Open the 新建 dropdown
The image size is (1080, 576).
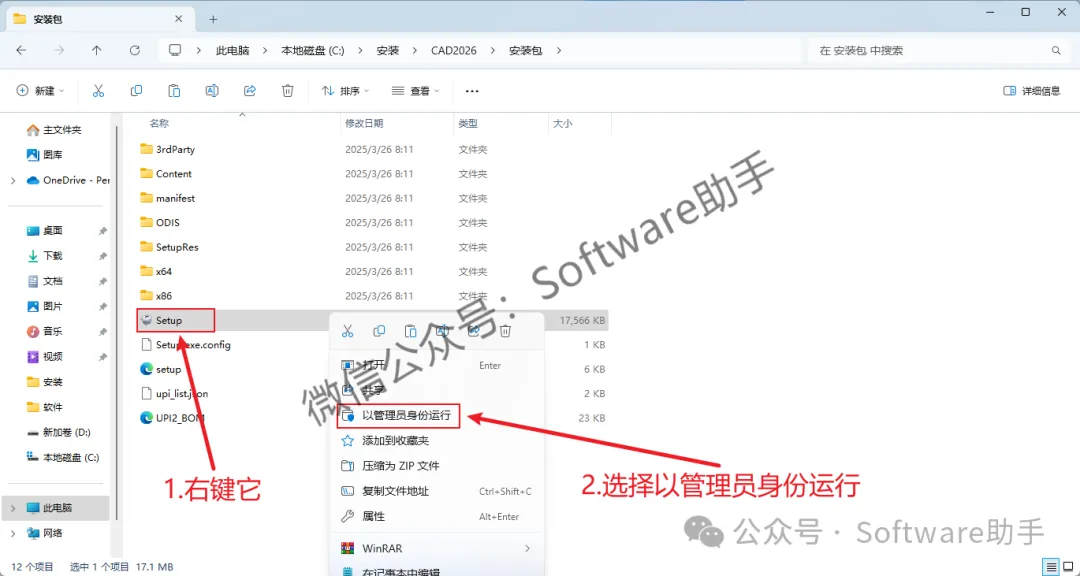(40, 91)
